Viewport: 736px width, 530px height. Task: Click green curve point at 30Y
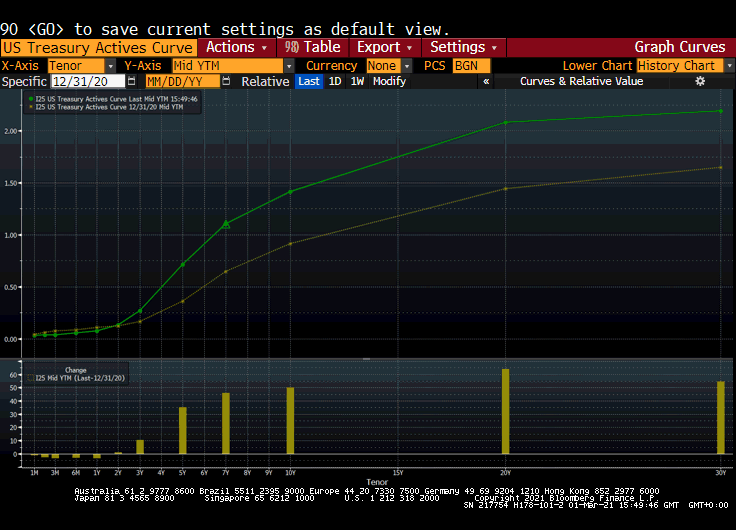pos(721,111)
